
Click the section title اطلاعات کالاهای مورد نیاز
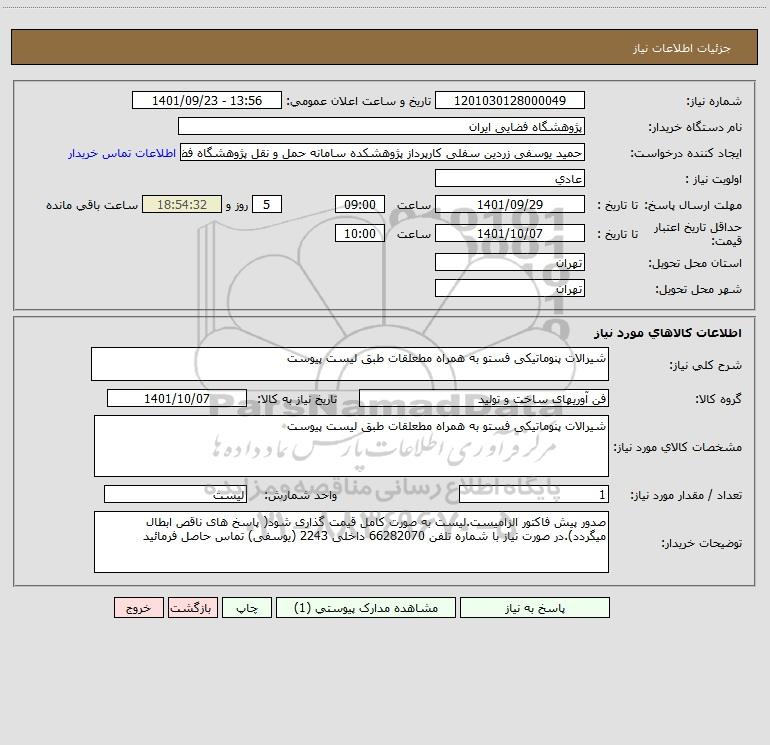(x=667, y=333)
